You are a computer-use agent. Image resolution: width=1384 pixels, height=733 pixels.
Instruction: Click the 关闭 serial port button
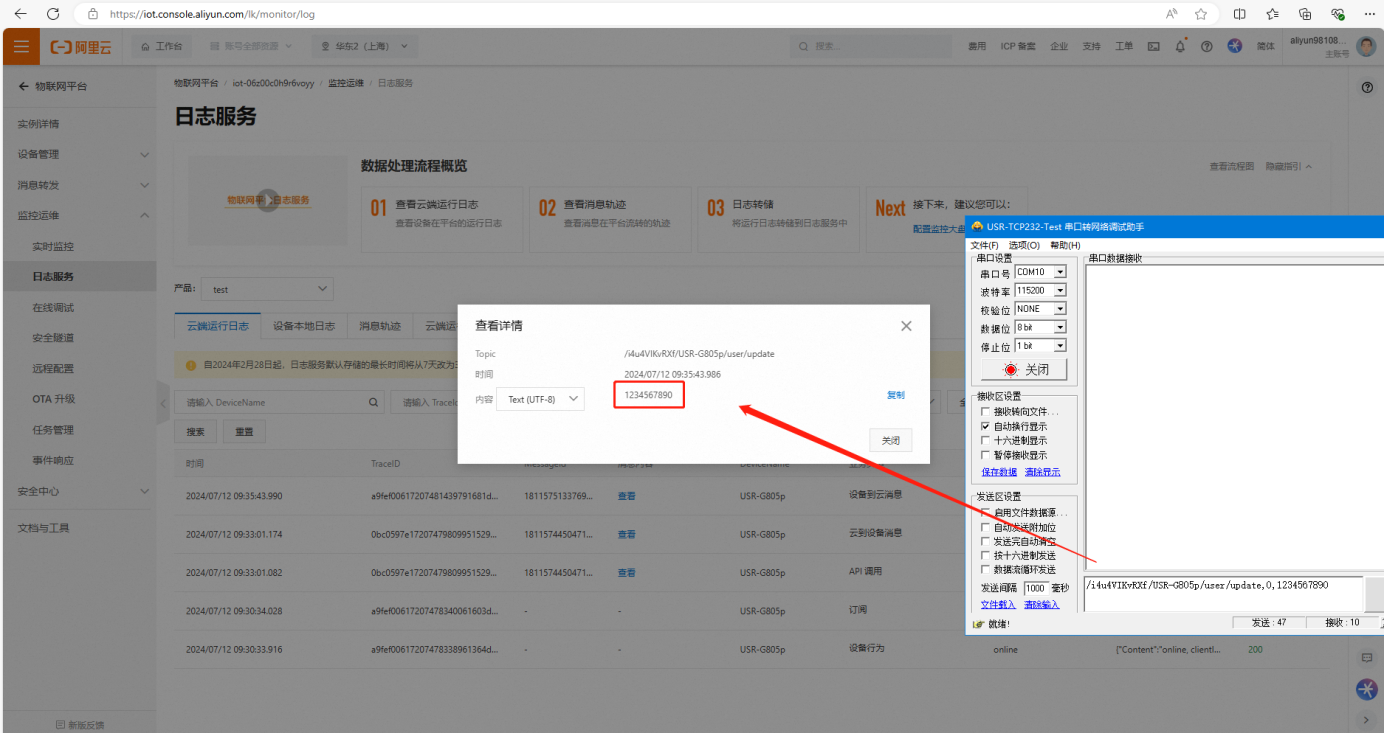1024,370
